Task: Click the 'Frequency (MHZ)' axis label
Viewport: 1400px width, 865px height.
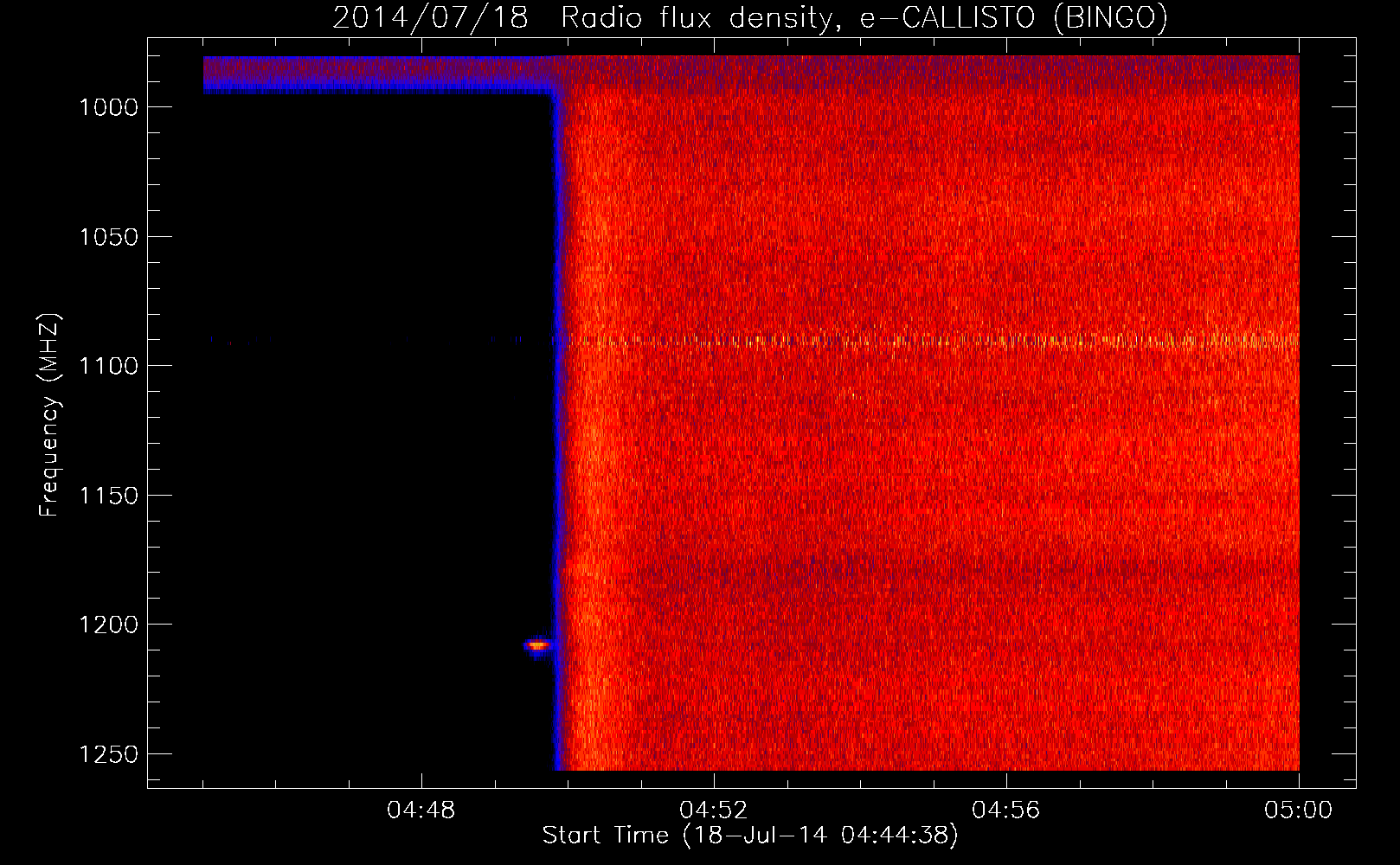Action: tap(49, 415)
